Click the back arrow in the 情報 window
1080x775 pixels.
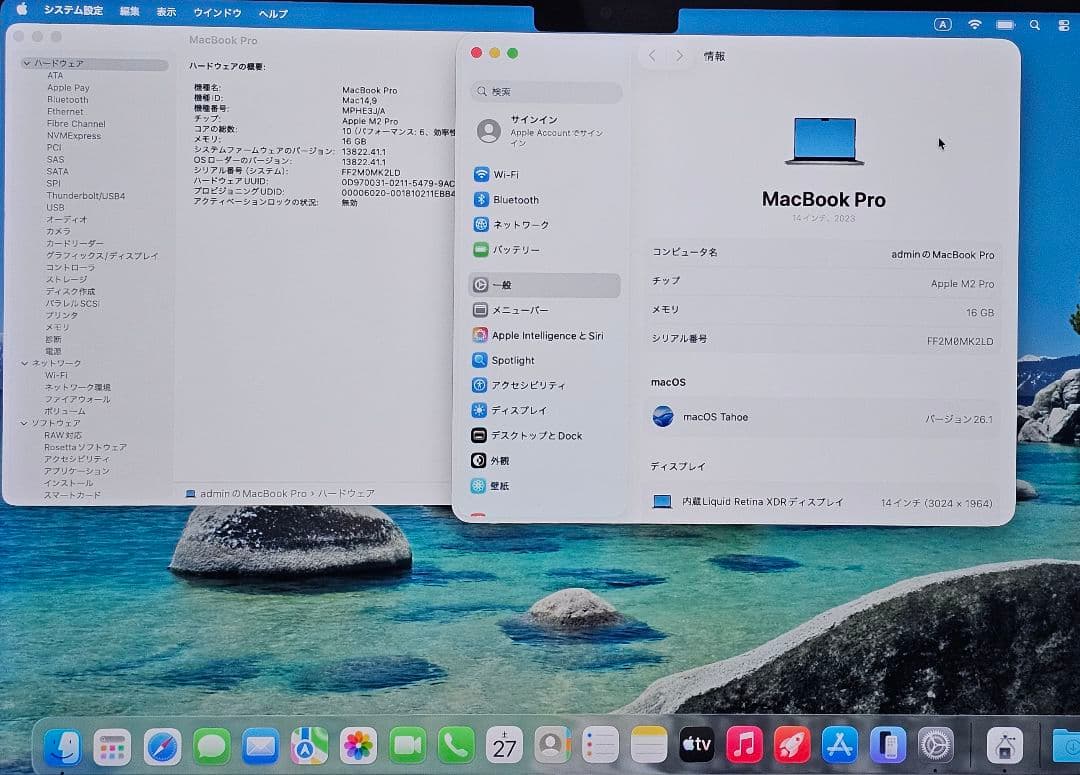[651, 56]
